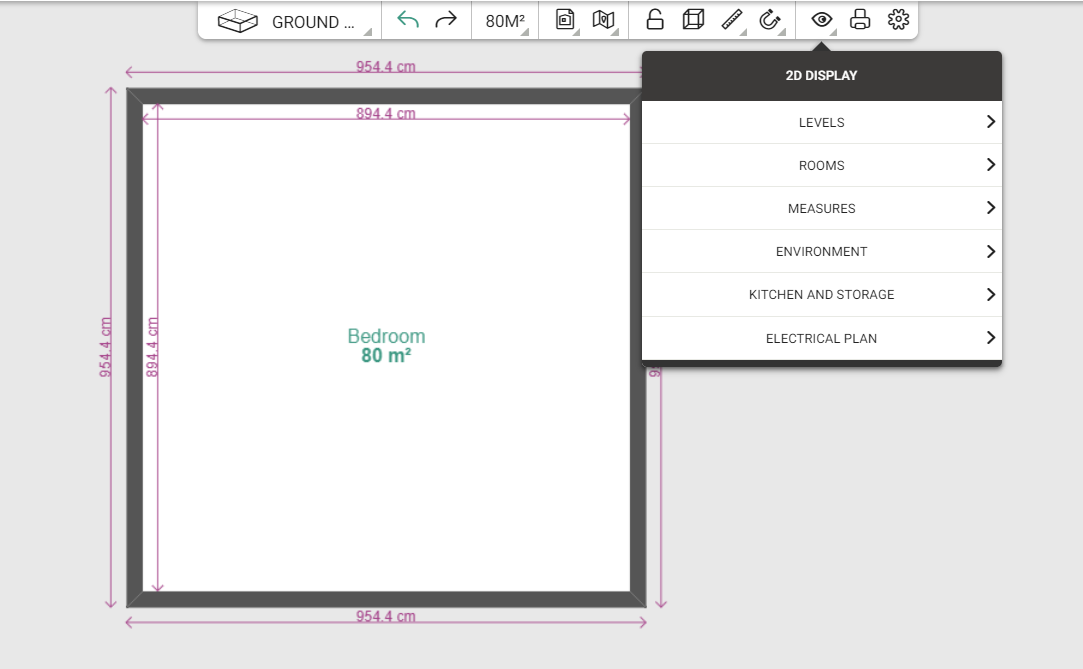
Task: Click the printer icon
Action: pyautogui.click(x=860, y=20)
